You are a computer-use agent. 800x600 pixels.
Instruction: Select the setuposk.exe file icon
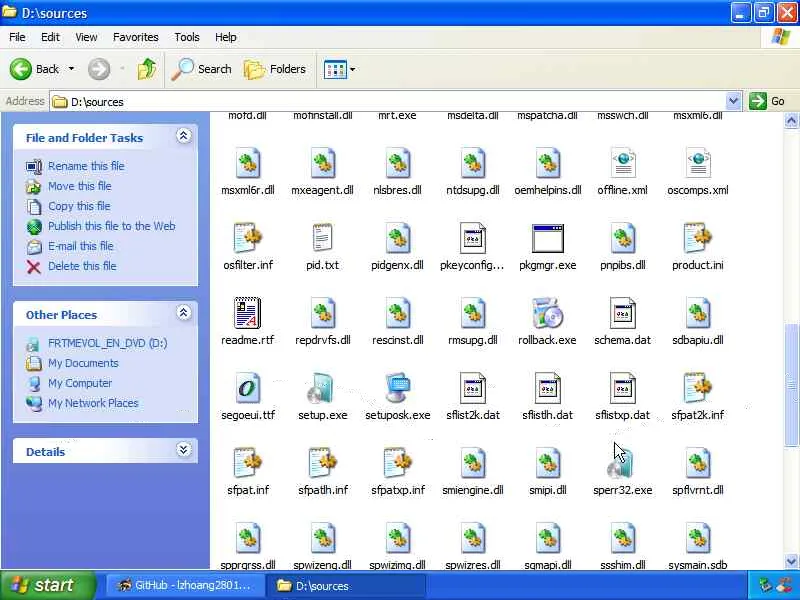397,389
